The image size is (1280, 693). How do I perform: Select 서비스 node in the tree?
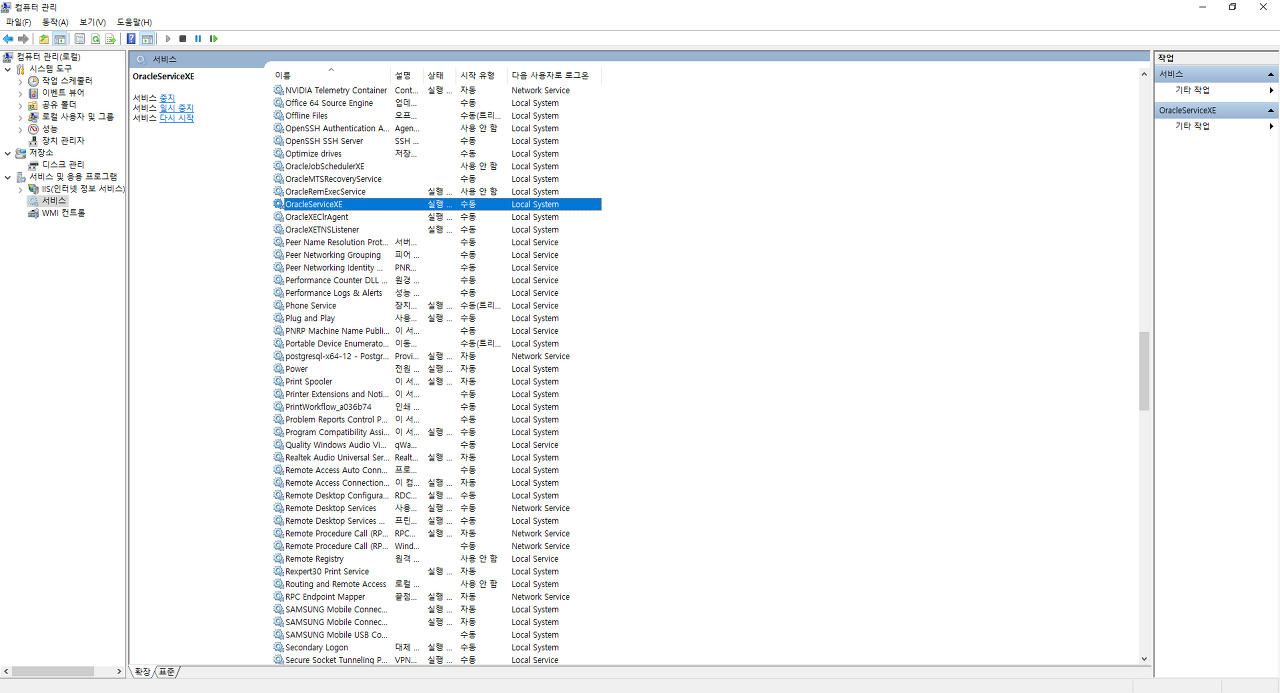tap(54, 201)
